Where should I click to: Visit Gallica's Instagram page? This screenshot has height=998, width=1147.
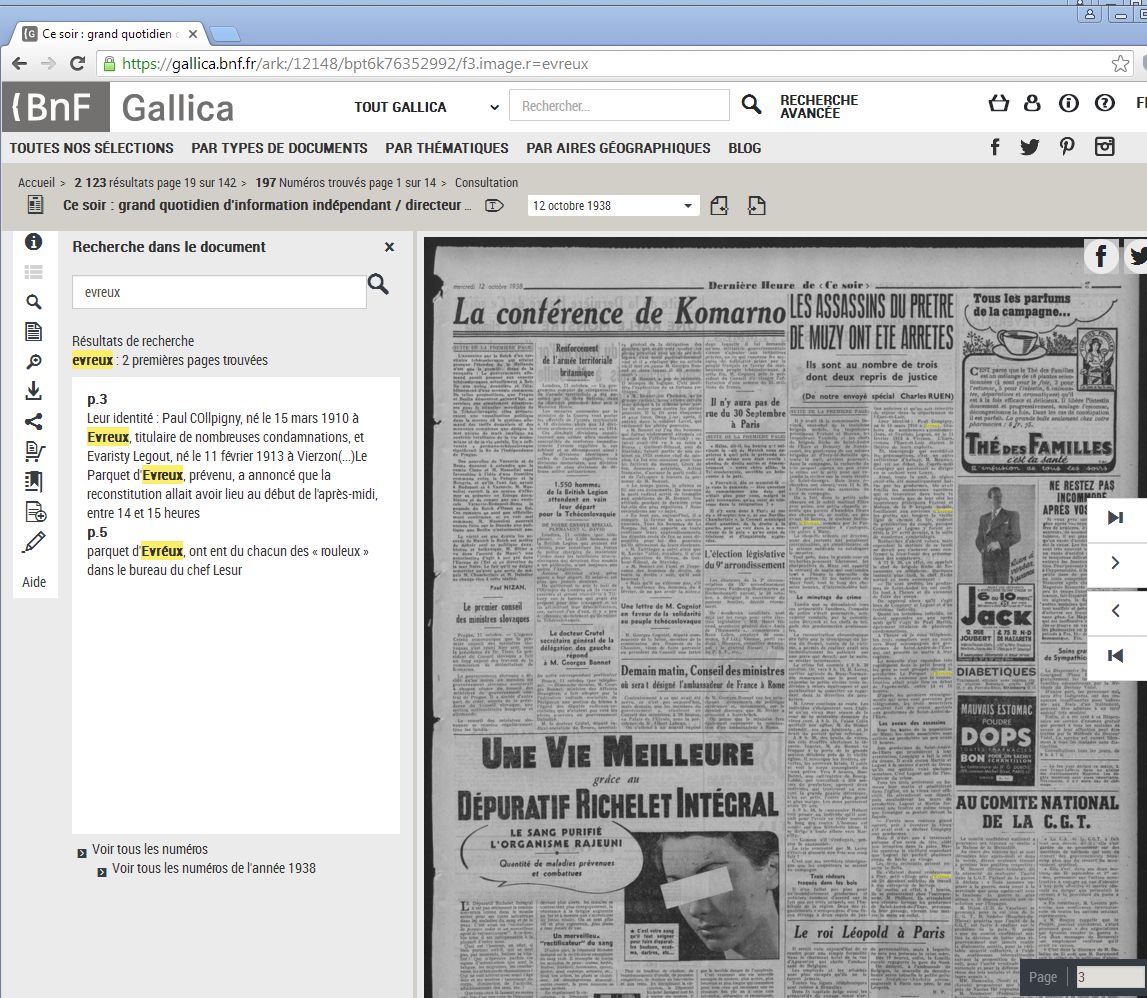click(x=1105, y=147)
